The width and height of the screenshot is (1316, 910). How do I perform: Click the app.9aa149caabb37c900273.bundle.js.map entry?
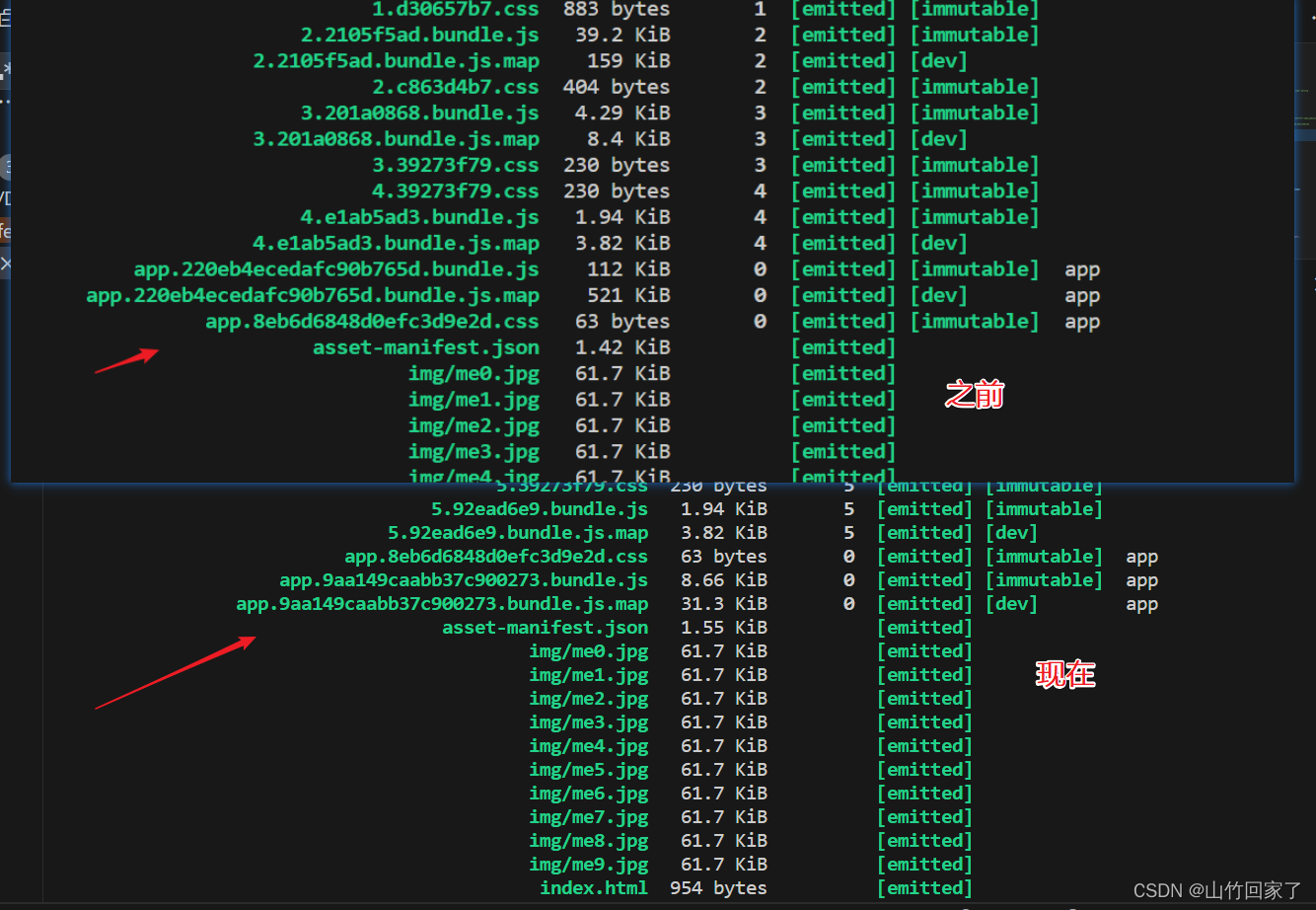pos(442,604)
